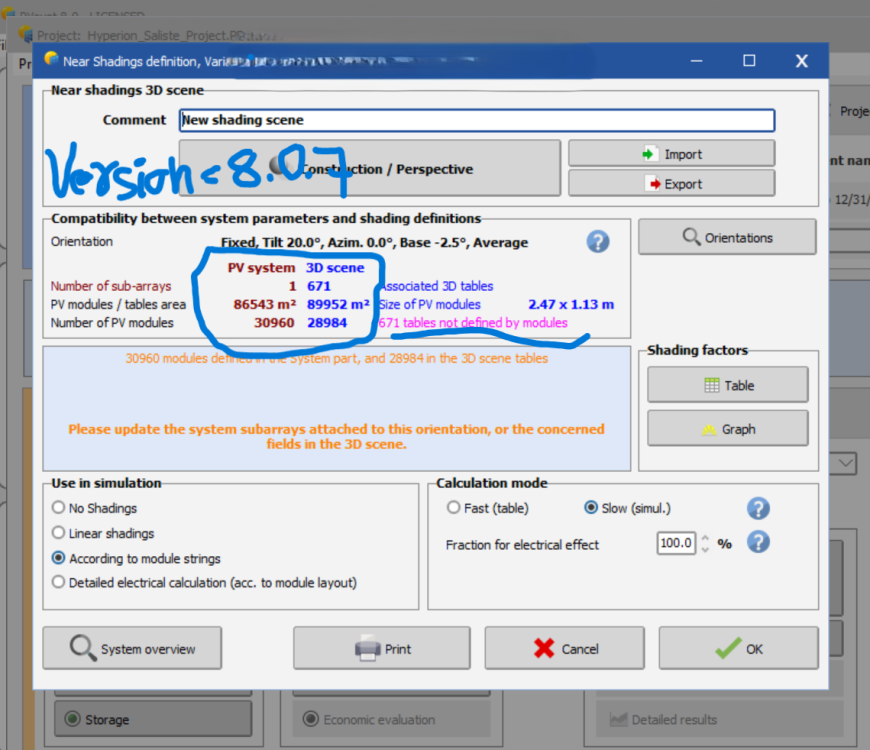Expand the dropdown at the right edge
The height and width of the screenshot is (750, 870).
843,463
